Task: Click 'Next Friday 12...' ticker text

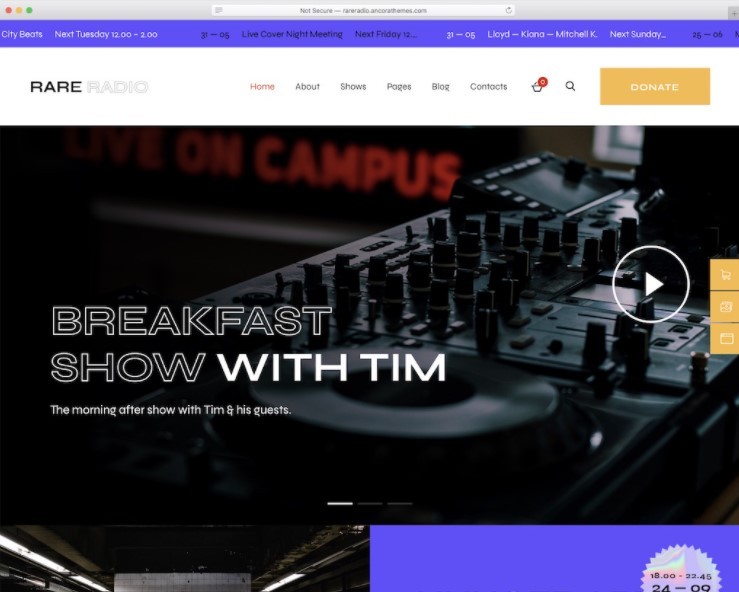Action: point(386,34)
